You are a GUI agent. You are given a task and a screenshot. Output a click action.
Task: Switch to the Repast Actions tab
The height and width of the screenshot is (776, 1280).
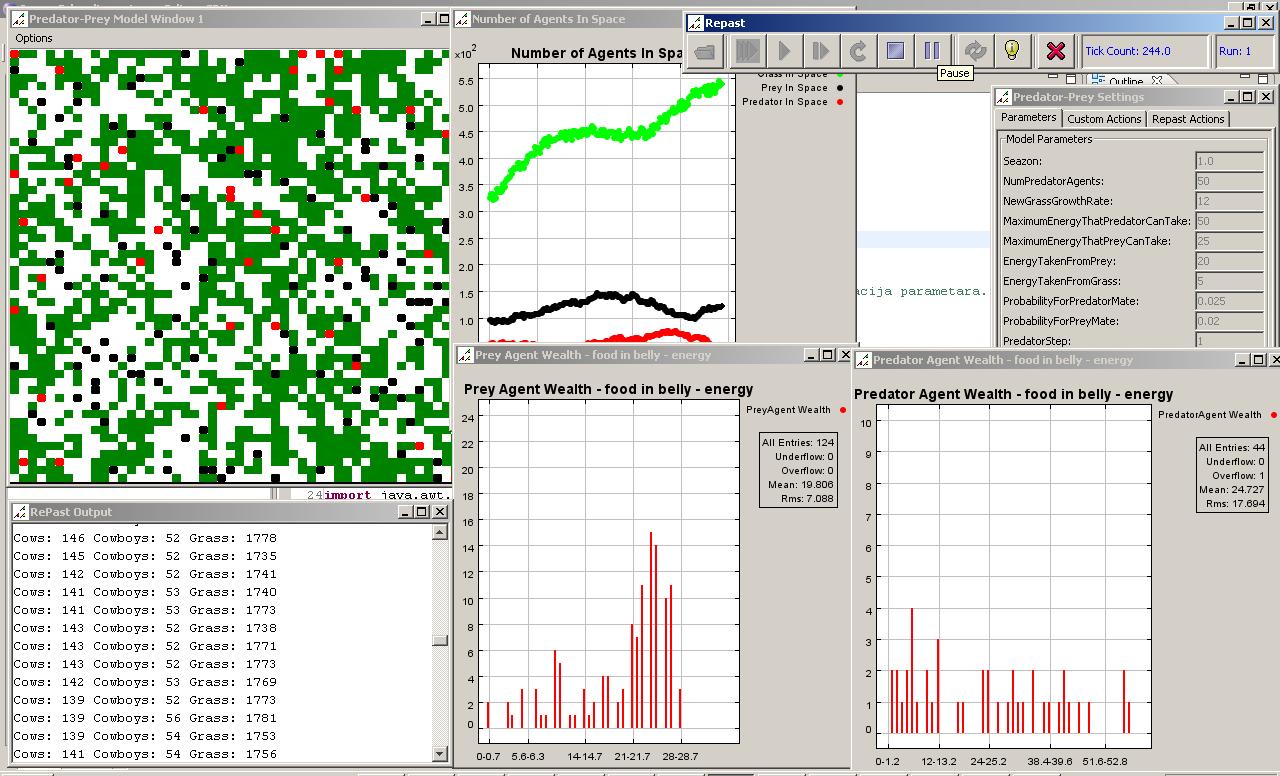point(1188,119)
